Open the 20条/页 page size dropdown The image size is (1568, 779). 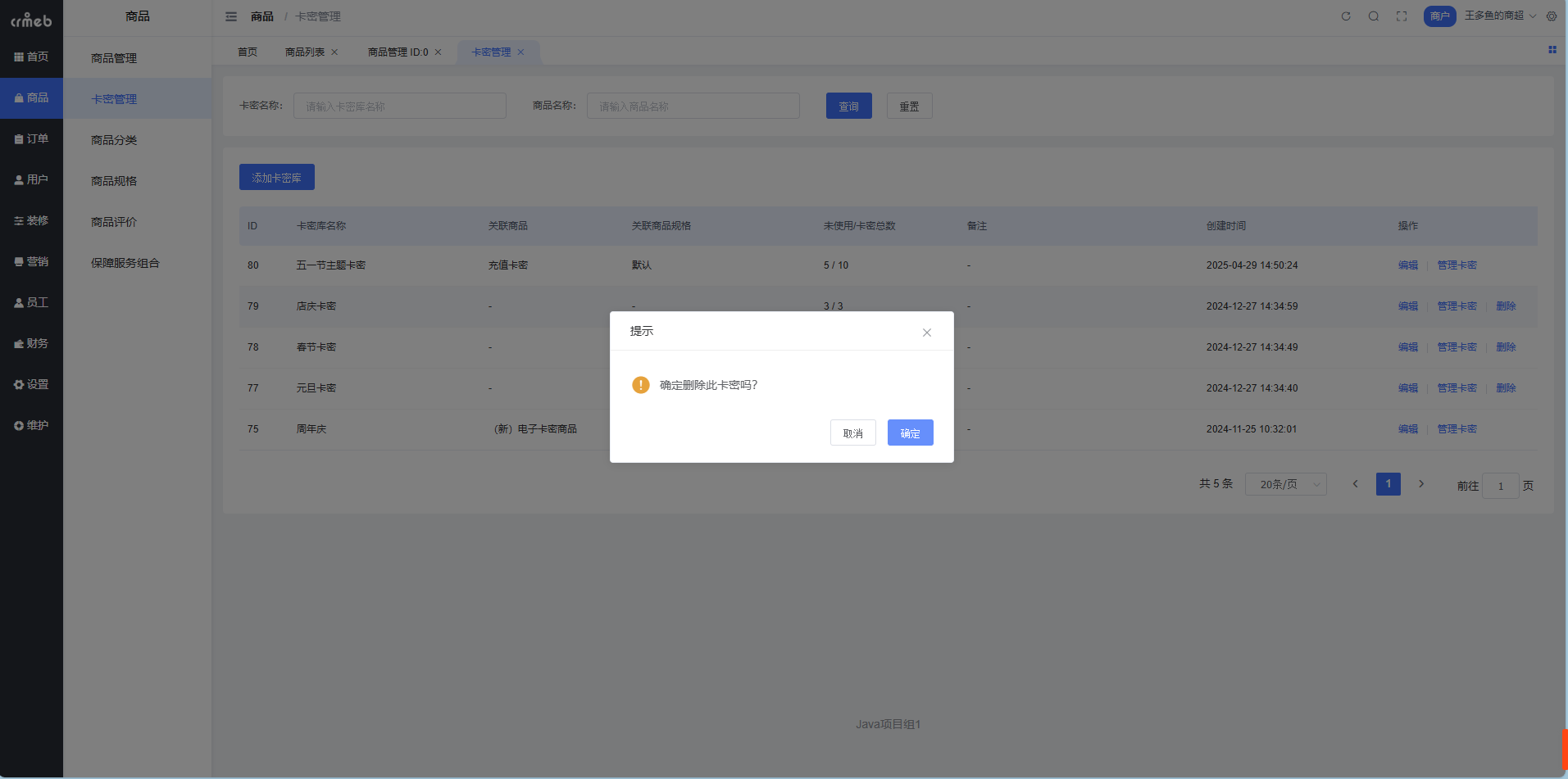pos(1285,484)
